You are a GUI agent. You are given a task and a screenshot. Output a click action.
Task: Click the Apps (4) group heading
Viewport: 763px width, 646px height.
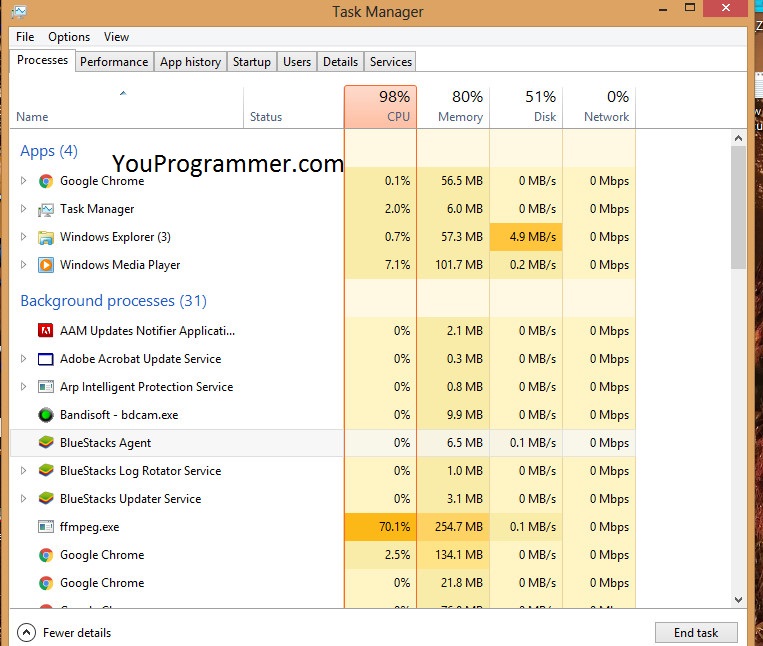[49, 151]
